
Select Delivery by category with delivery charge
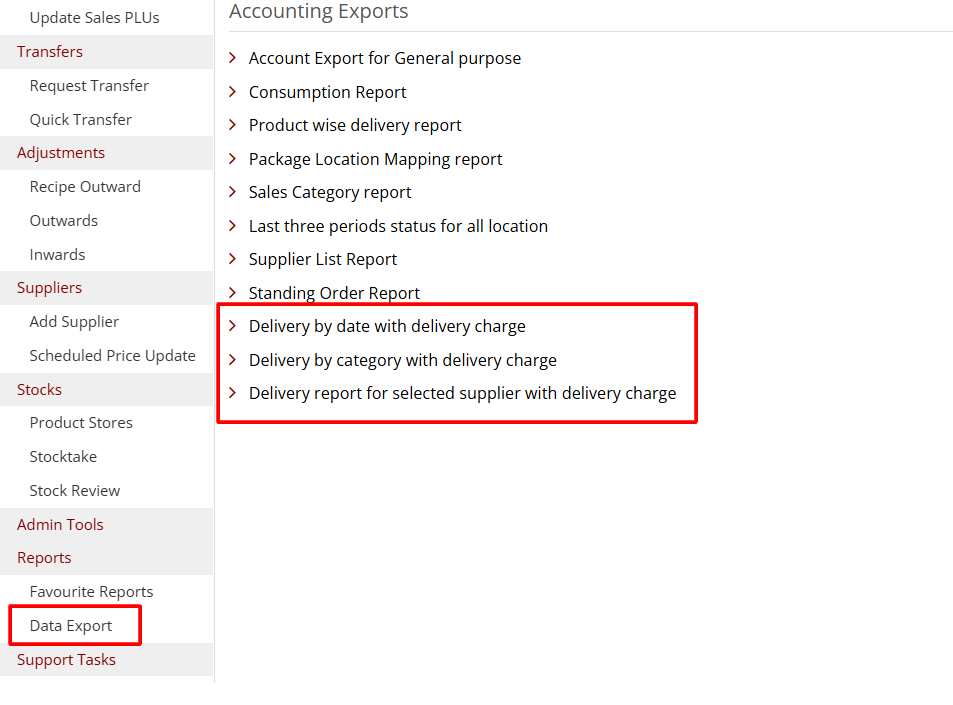click(402, 360)
